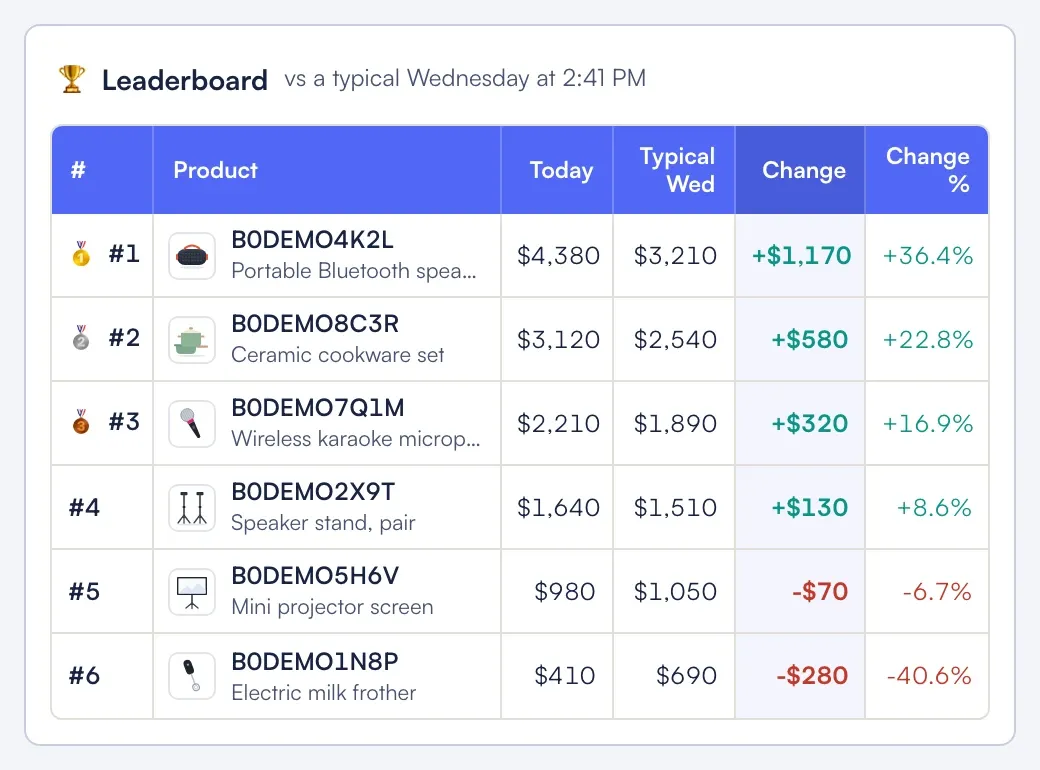
Task: Click the $980 Today value
Action: pos(565,592)
